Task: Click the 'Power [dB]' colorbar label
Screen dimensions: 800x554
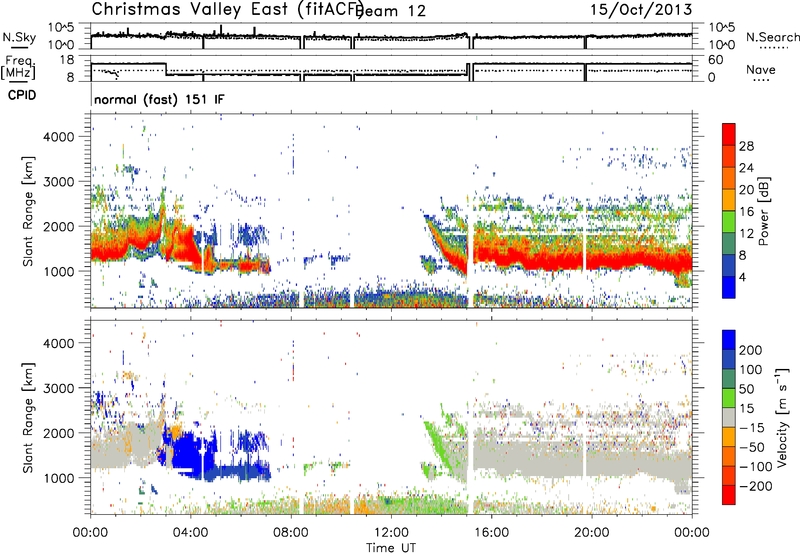Action: tap(763, 211)
